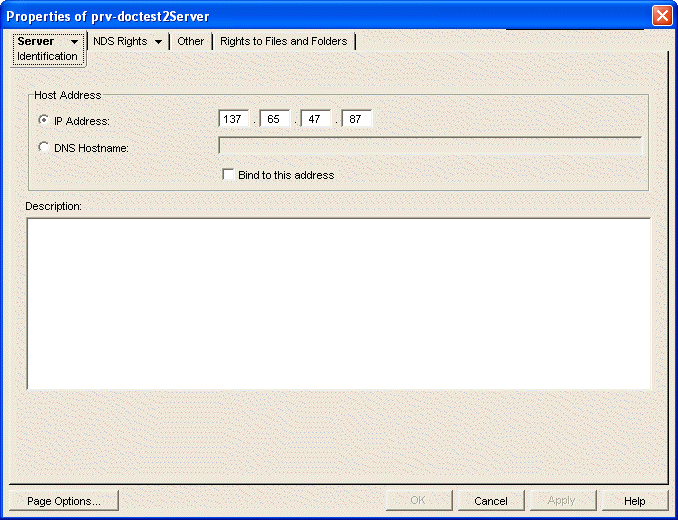Image resolution: width=678 pixels, height=520 pixels.
Task: Click the third IP octet field 47
Action: [316, 119]
